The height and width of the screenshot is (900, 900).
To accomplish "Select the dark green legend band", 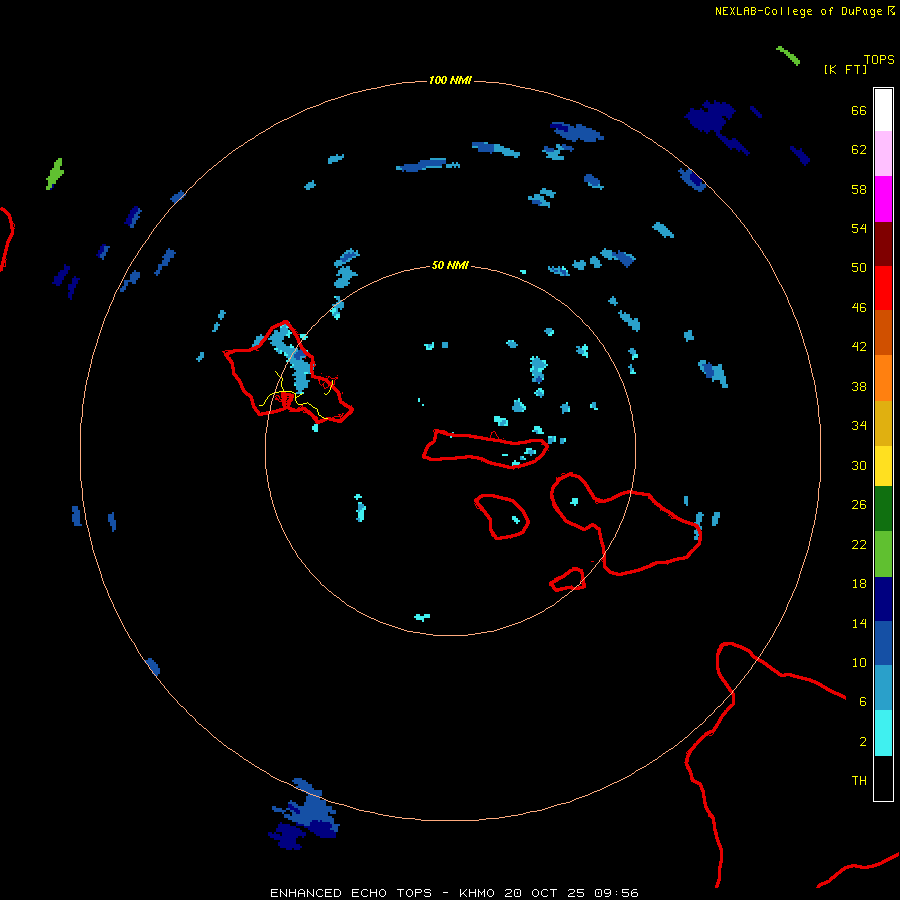I will (883, 509).
